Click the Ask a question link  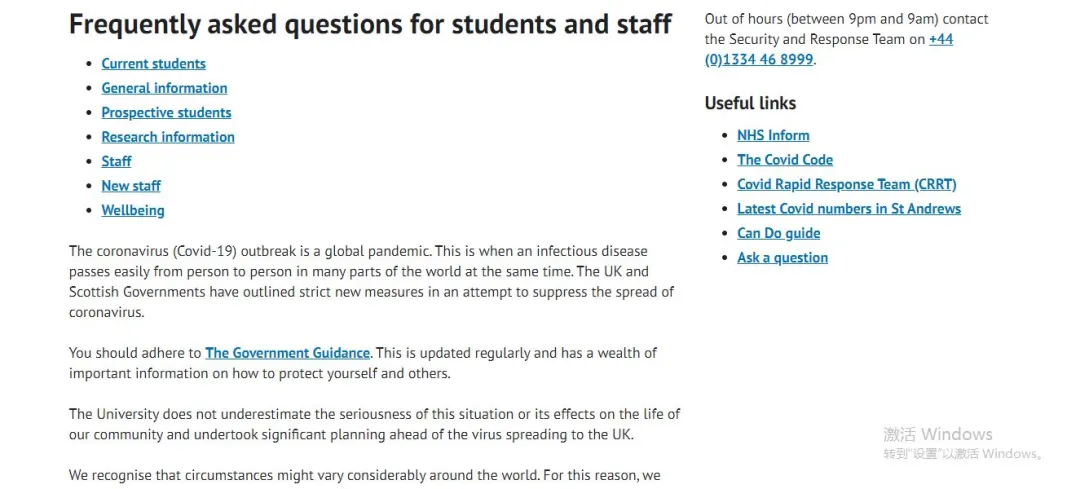[x=783, y=258]
